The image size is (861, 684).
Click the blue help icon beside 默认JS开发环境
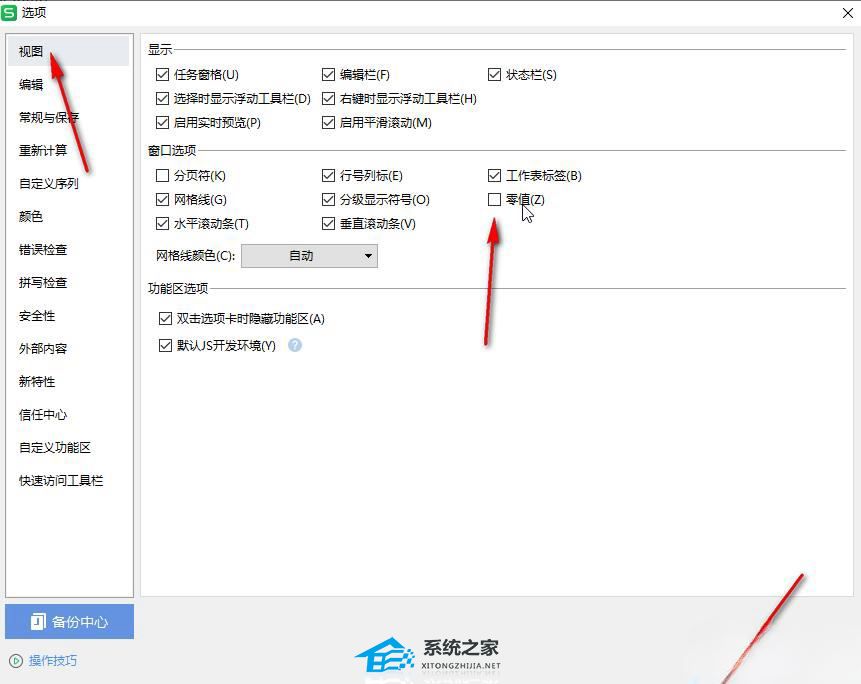(295, 345)
